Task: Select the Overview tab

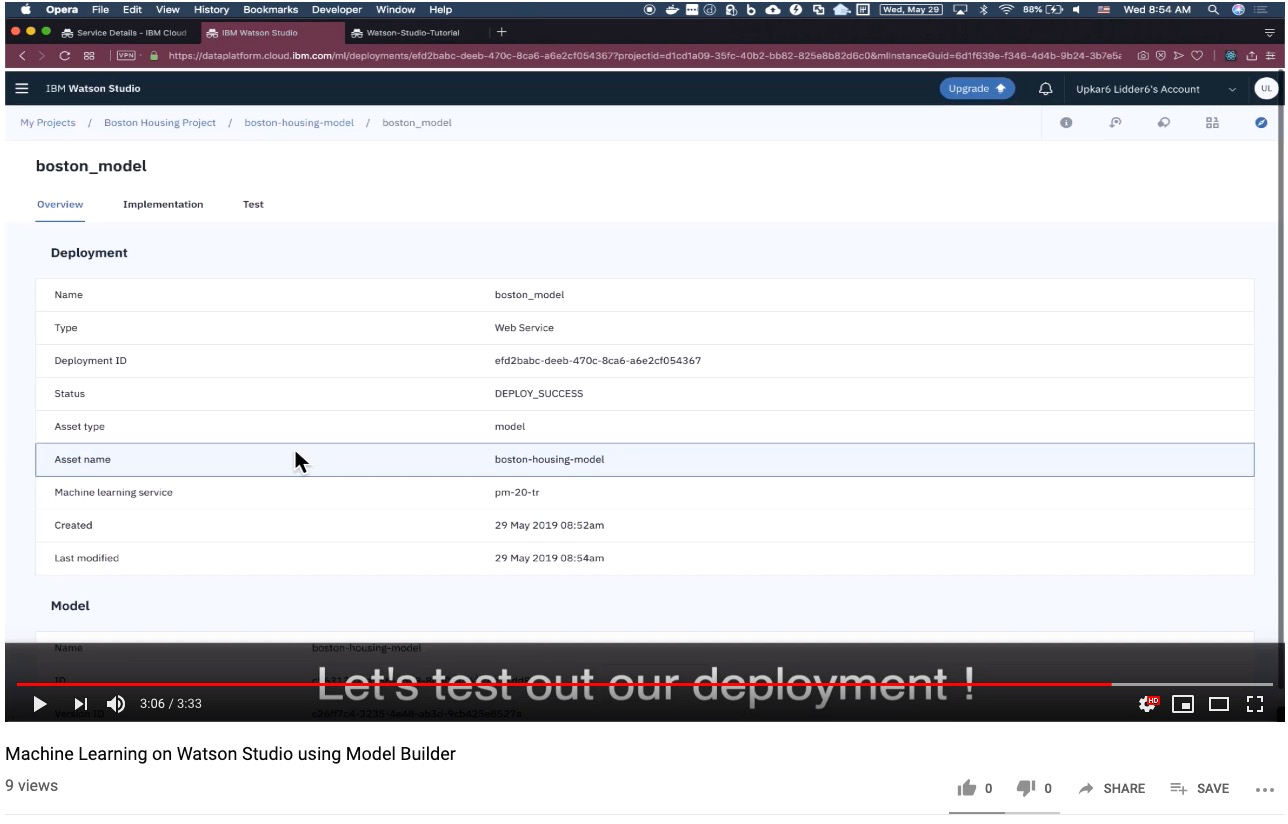Action: coord(60,204)
